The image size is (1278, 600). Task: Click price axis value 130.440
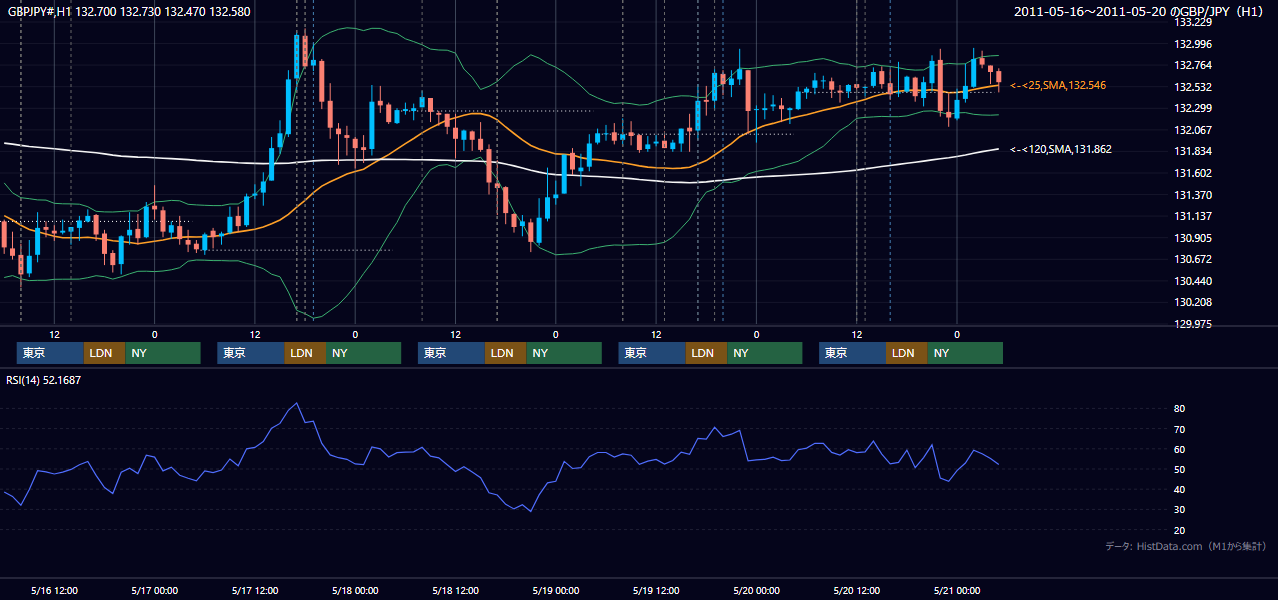coord(1192,281)
